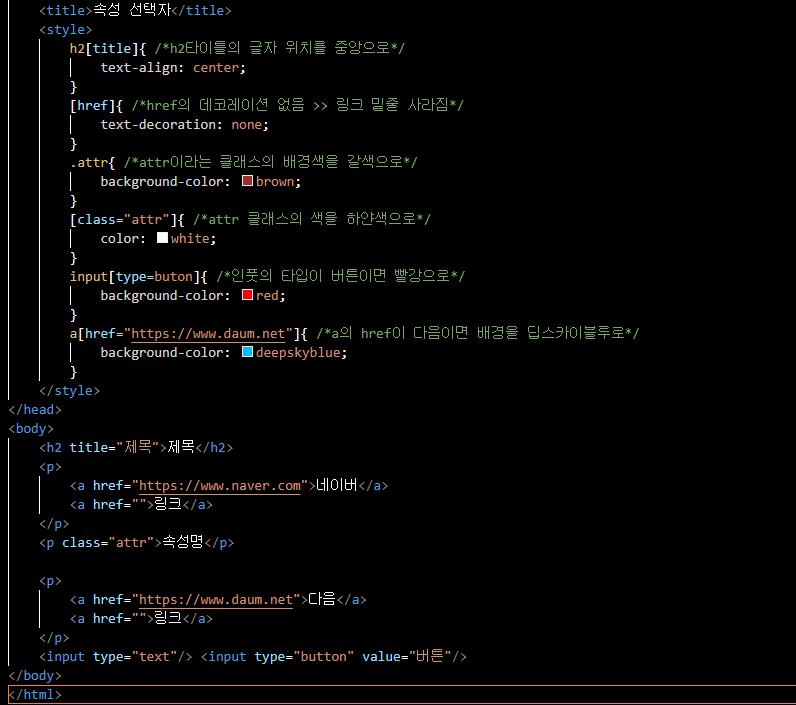Click the '[class="attr"]' selector
This screenshot has height=705, width=796.
tap(123, 220)
